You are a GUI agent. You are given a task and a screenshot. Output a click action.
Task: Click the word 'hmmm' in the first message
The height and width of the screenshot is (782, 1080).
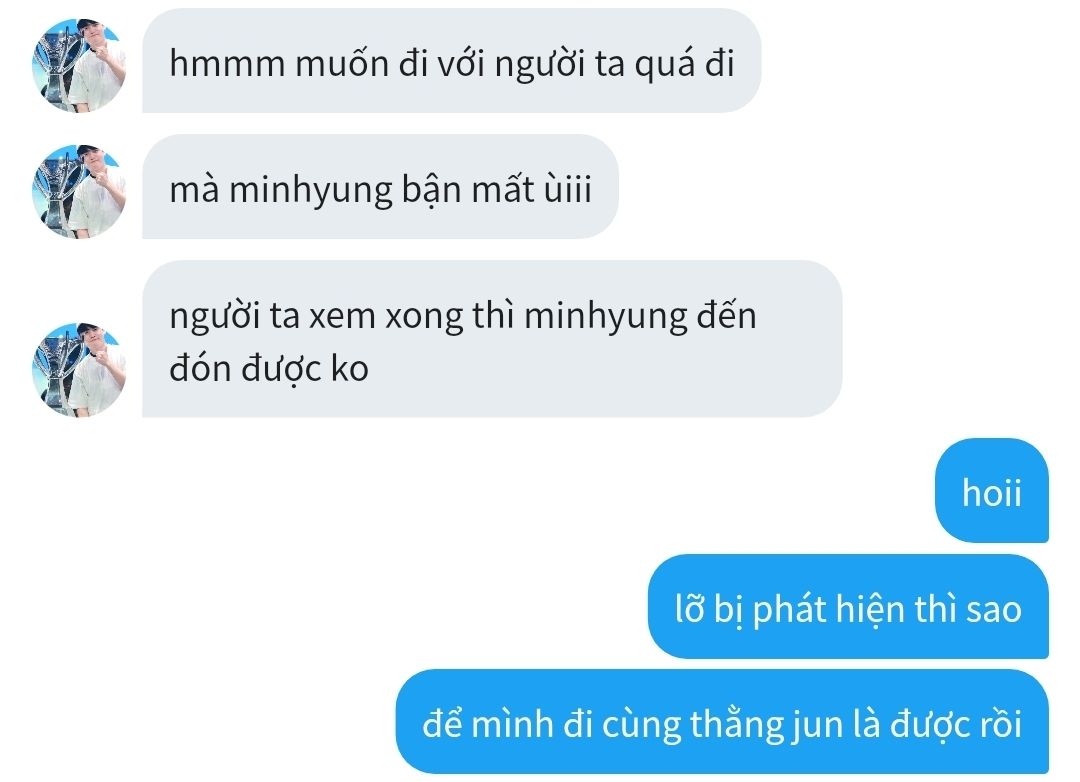pyautogui.click(x=227, y=63)
